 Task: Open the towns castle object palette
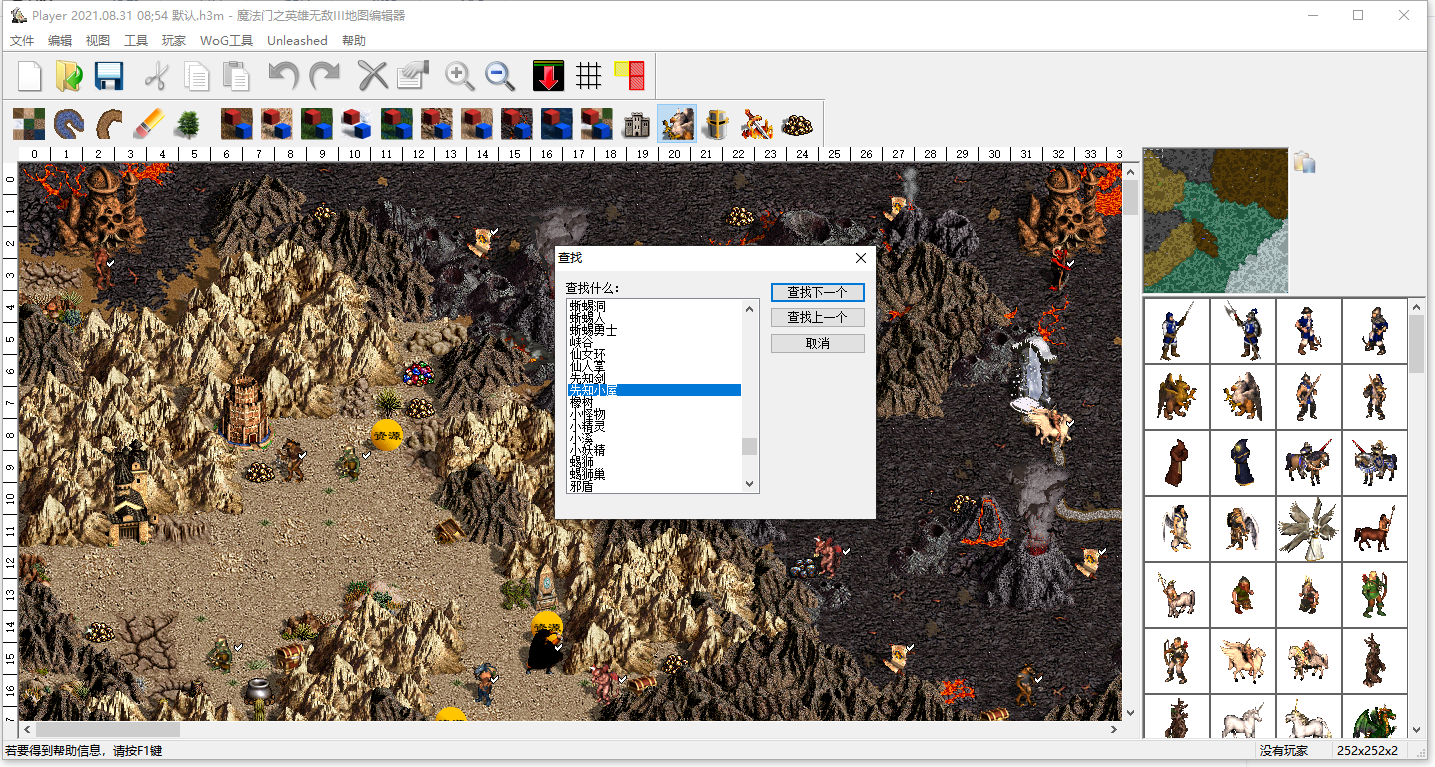(637, 124)
